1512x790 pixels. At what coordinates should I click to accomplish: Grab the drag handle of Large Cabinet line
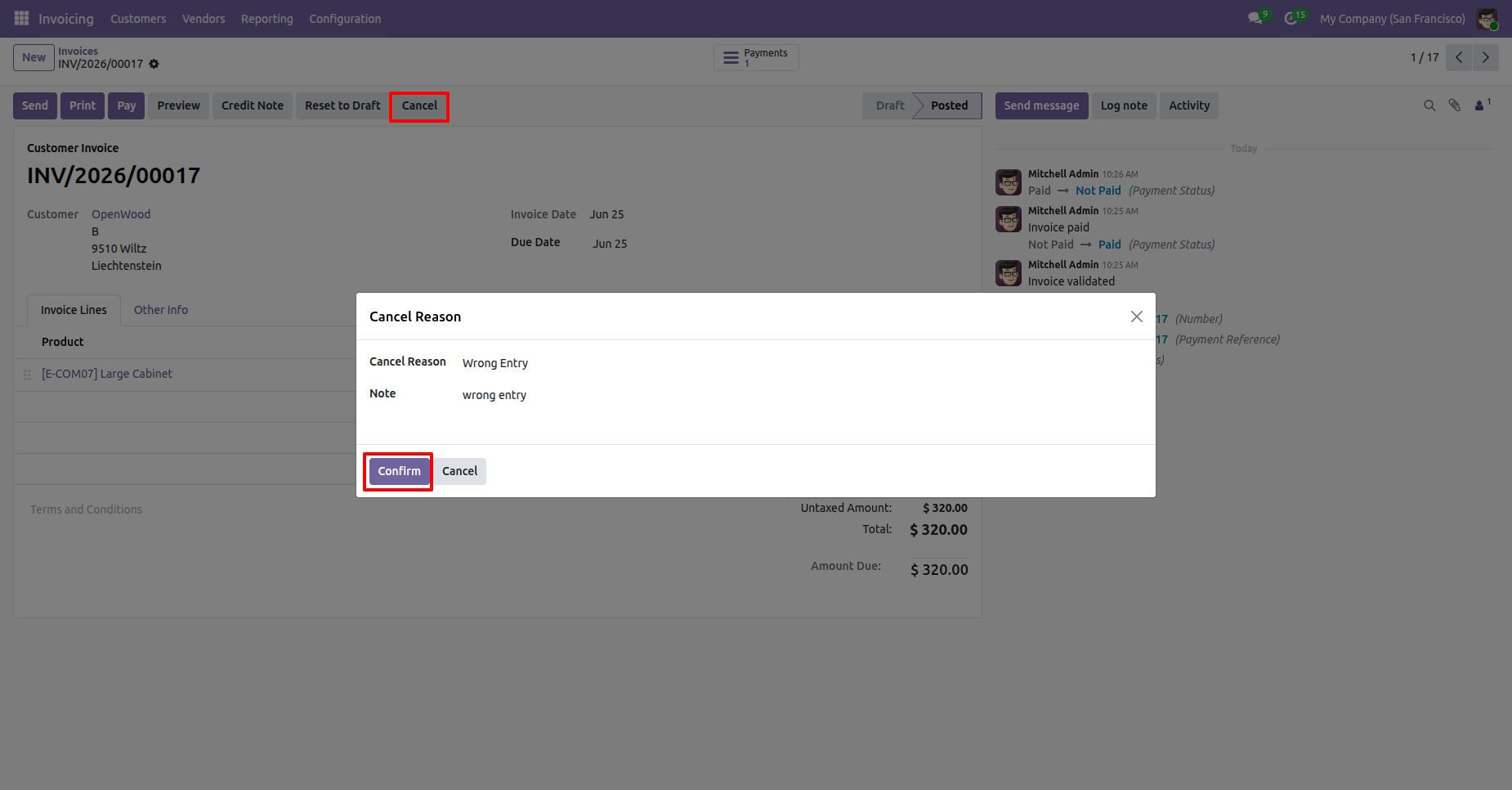(x=27, y=375)
